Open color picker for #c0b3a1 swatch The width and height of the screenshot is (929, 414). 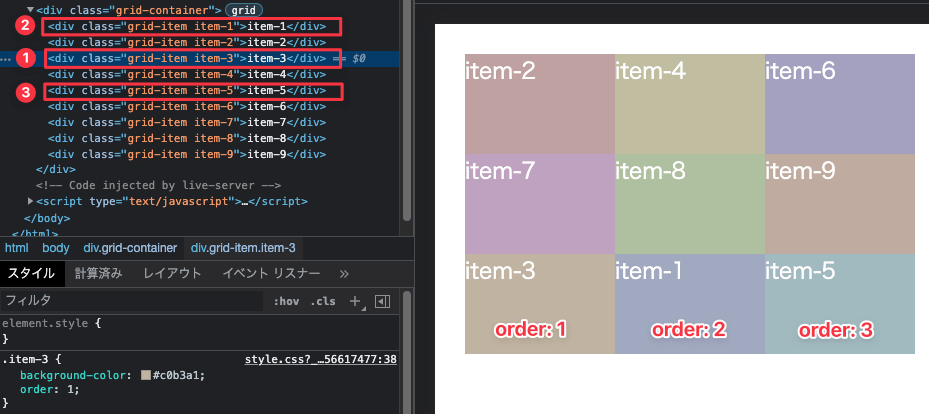[146, 376]
